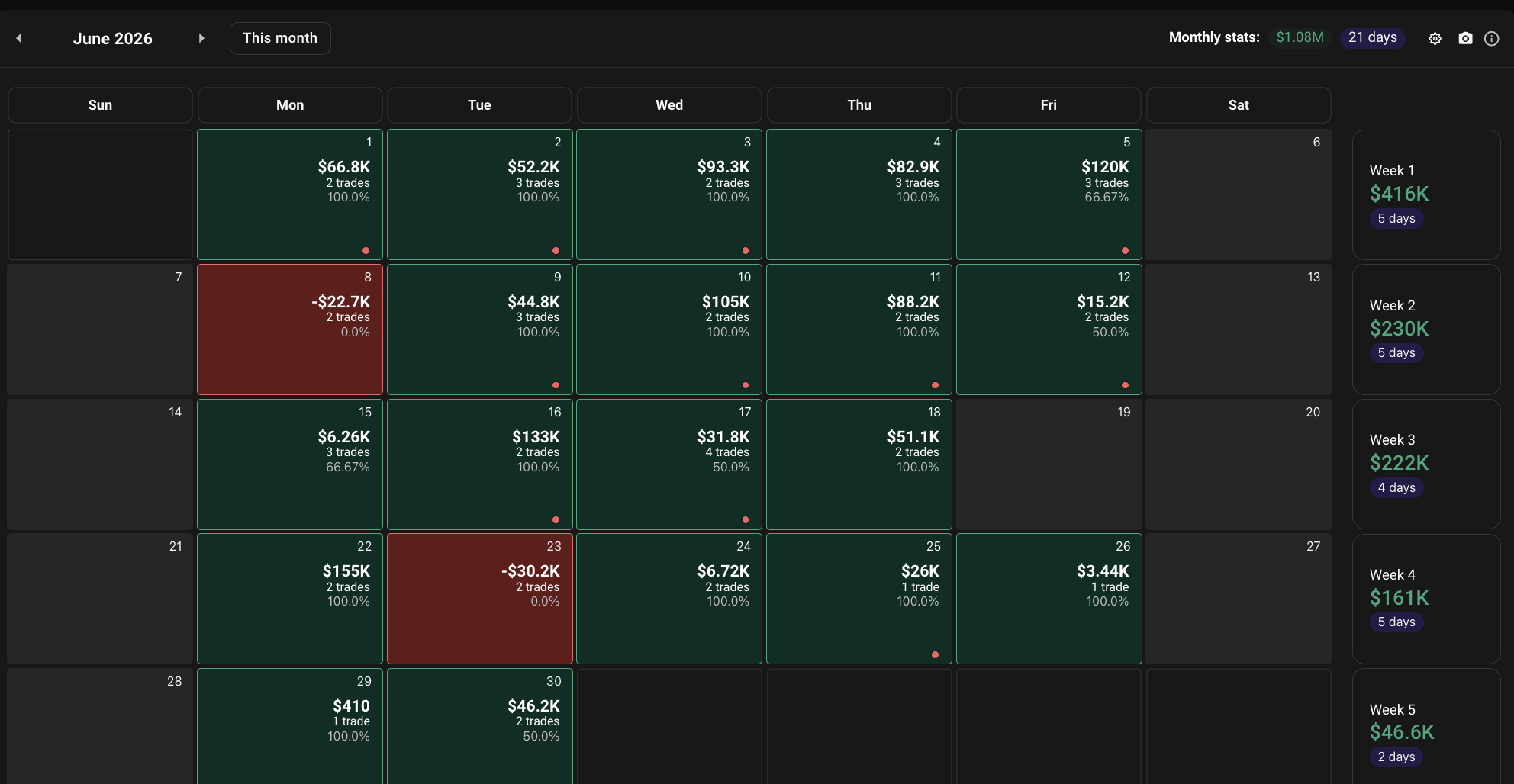Click red dot on June 1 cell

pyautogui.click(x=366, y=250)
